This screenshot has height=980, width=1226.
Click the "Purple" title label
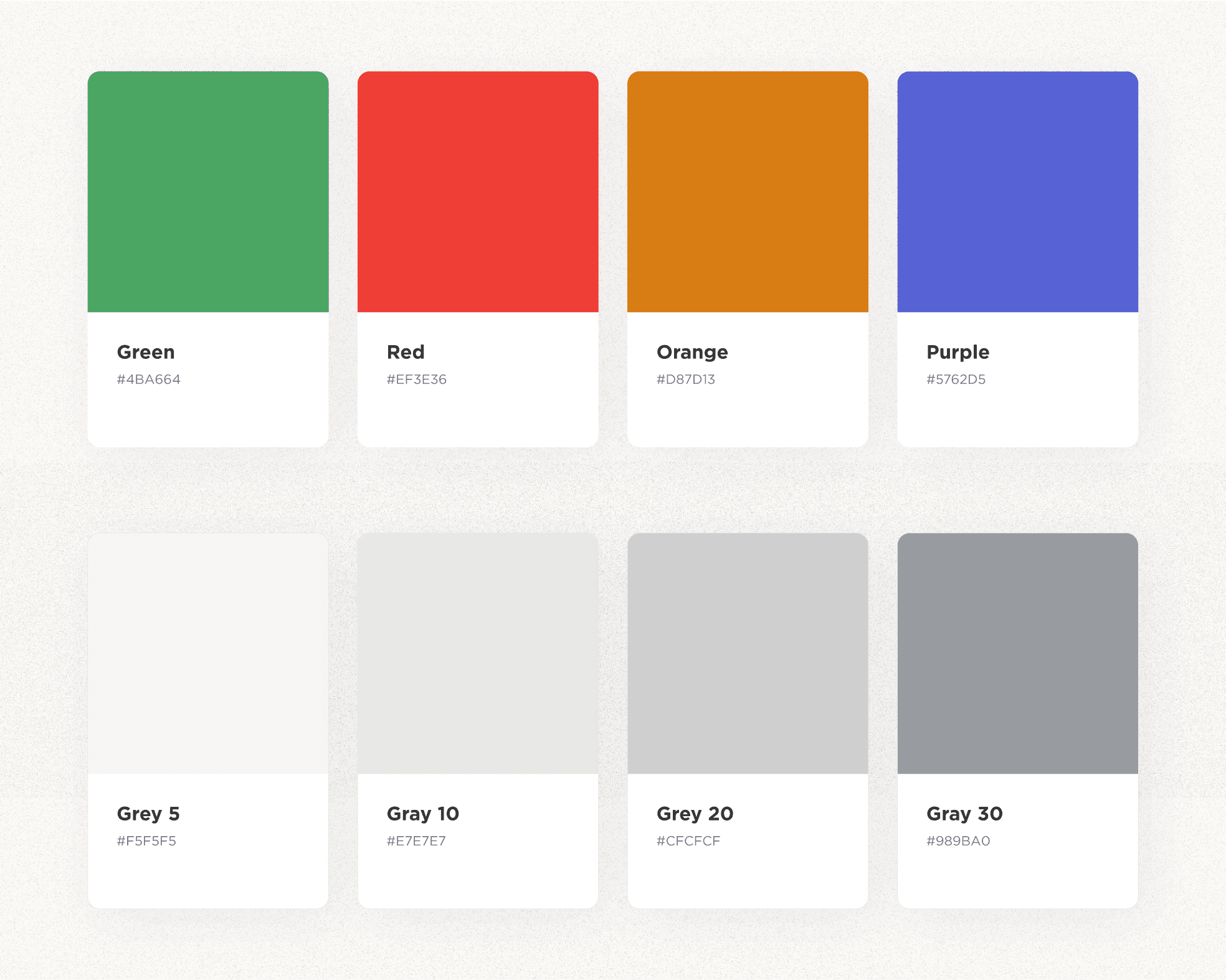pos(958,352)
